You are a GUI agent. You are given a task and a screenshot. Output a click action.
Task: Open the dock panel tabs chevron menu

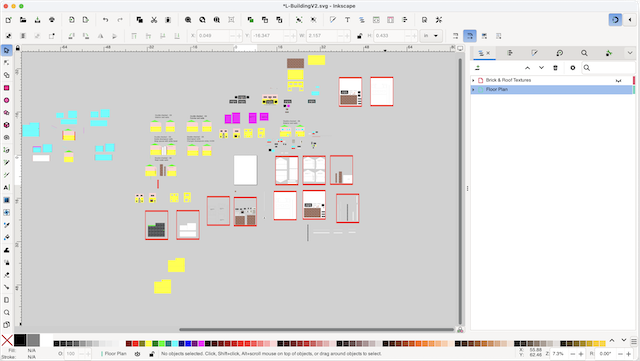[x=629, y=53]
